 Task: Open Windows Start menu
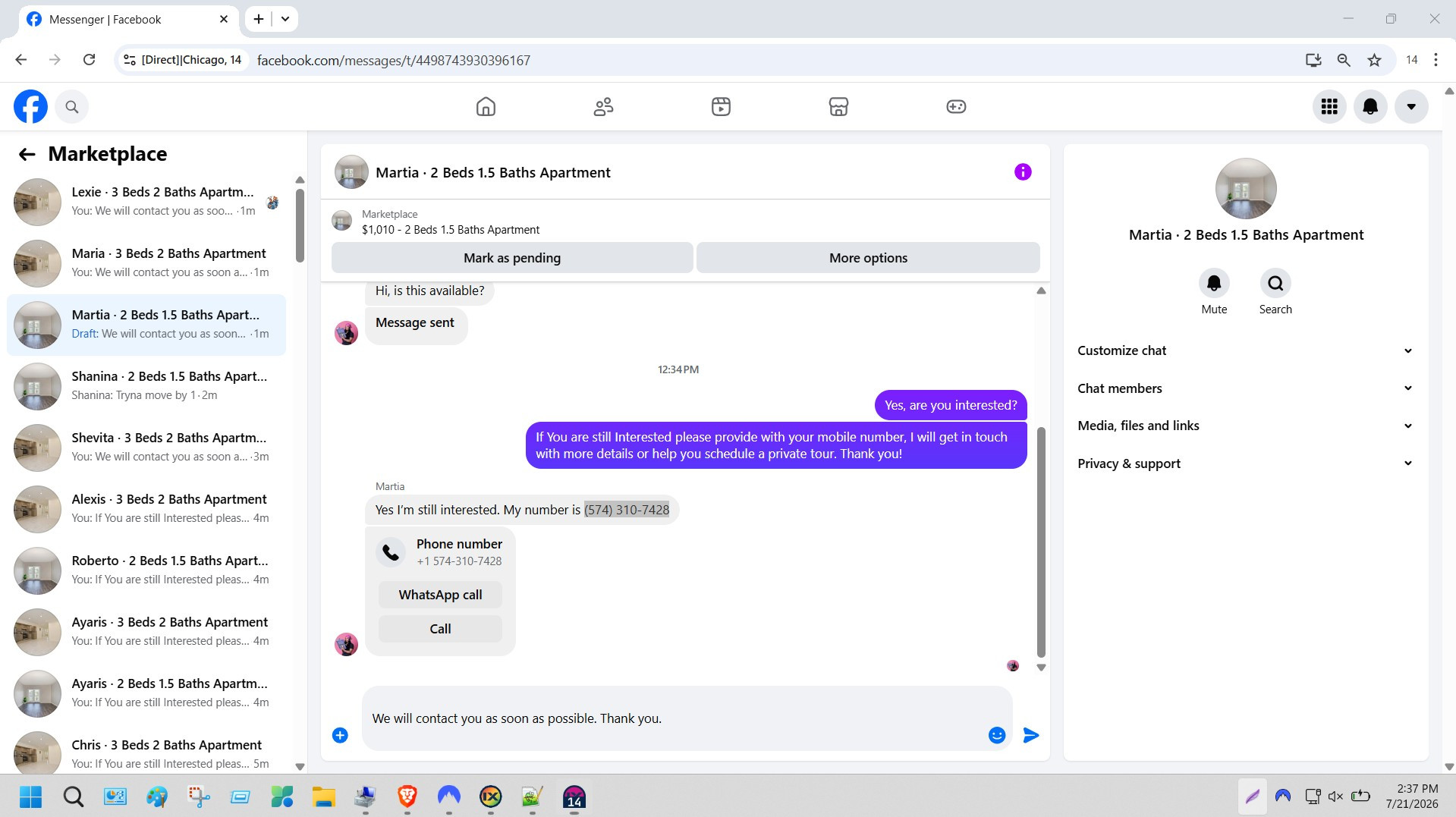30,797
